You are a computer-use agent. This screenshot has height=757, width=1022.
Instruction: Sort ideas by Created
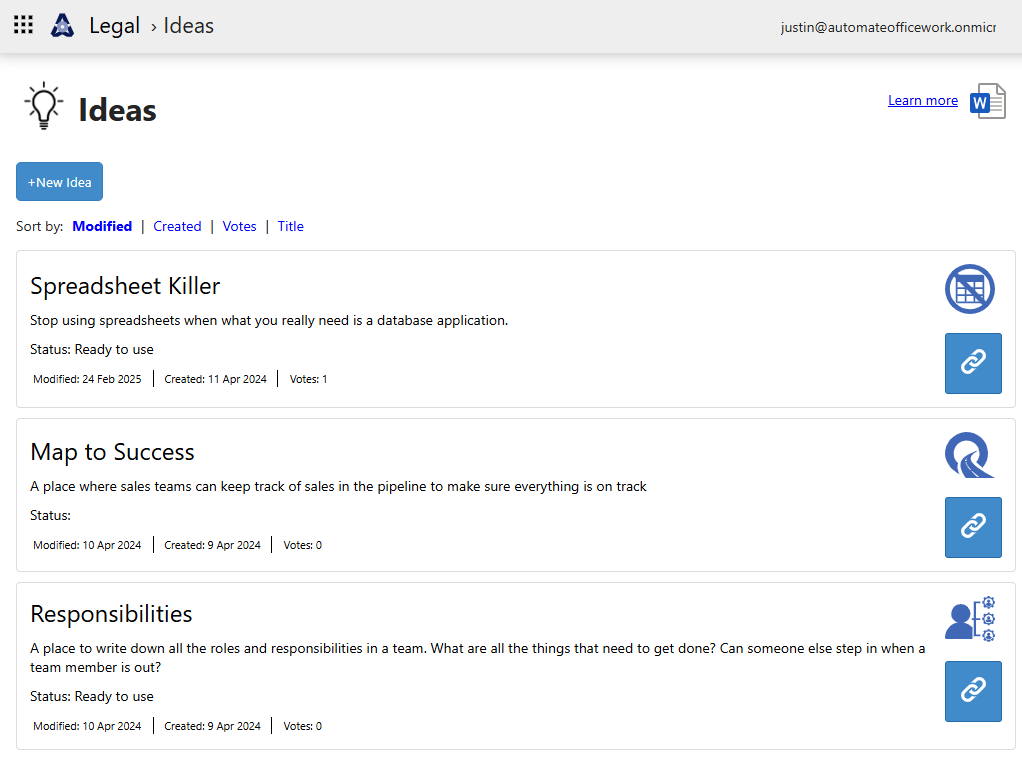[x=177, y=226]
